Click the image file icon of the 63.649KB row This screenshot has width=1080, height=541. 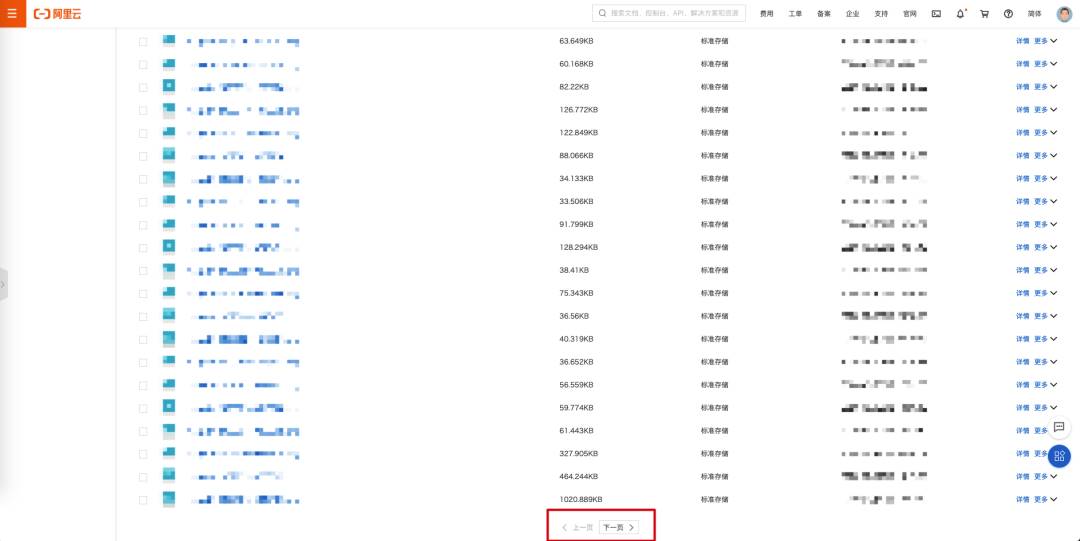[x=169, y=41]
